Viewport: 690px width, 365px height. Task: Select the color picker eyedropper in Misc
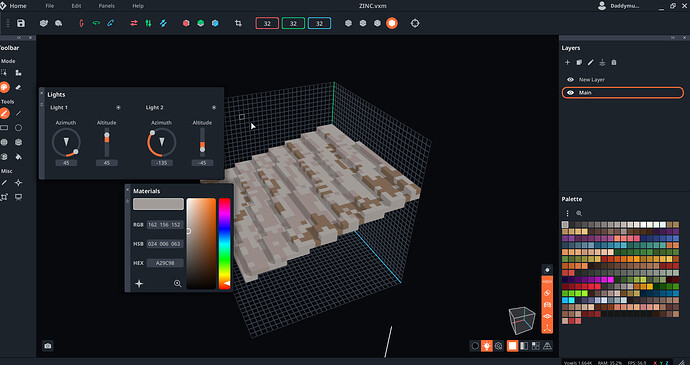click(x=4, y=182)
